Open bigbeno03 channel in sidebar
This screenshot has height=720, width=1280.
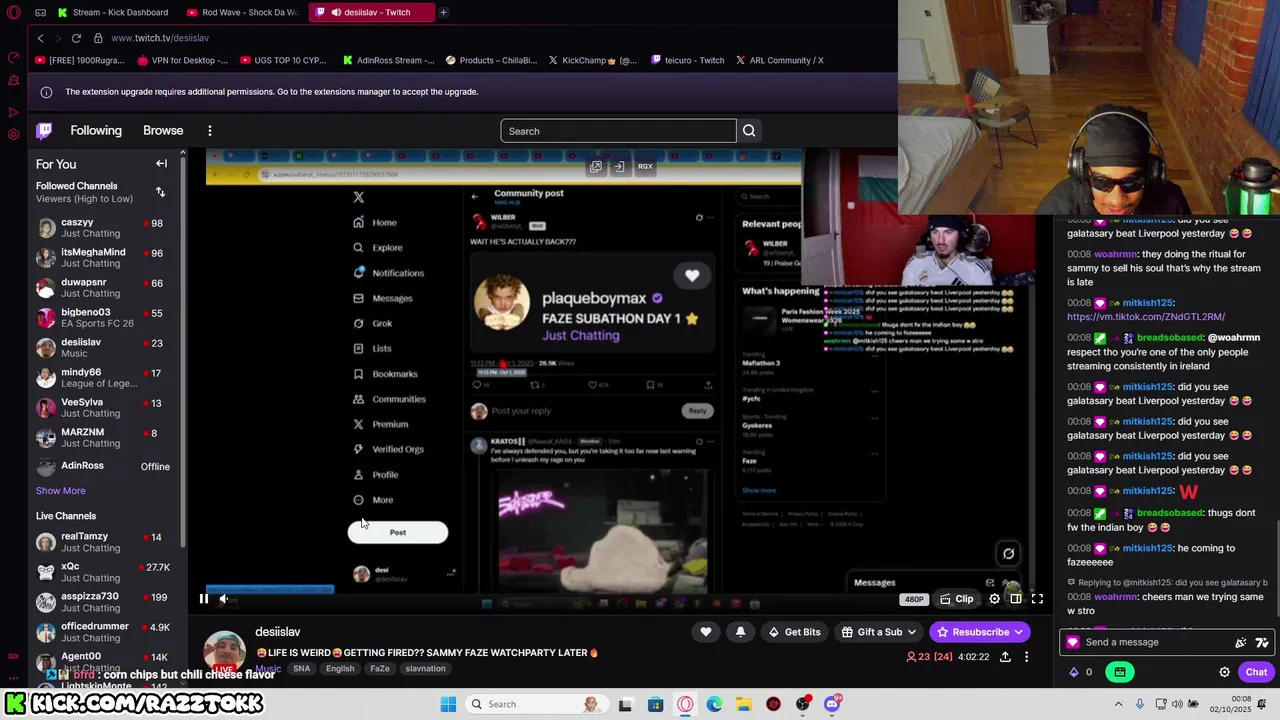(103, 317)
